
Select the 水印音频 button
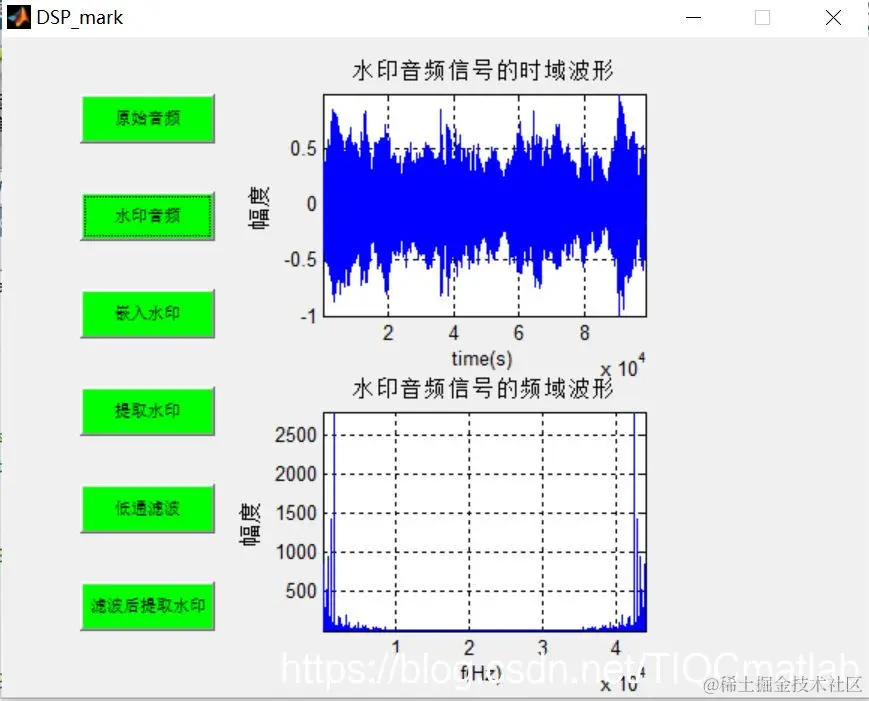click(147, 216)
